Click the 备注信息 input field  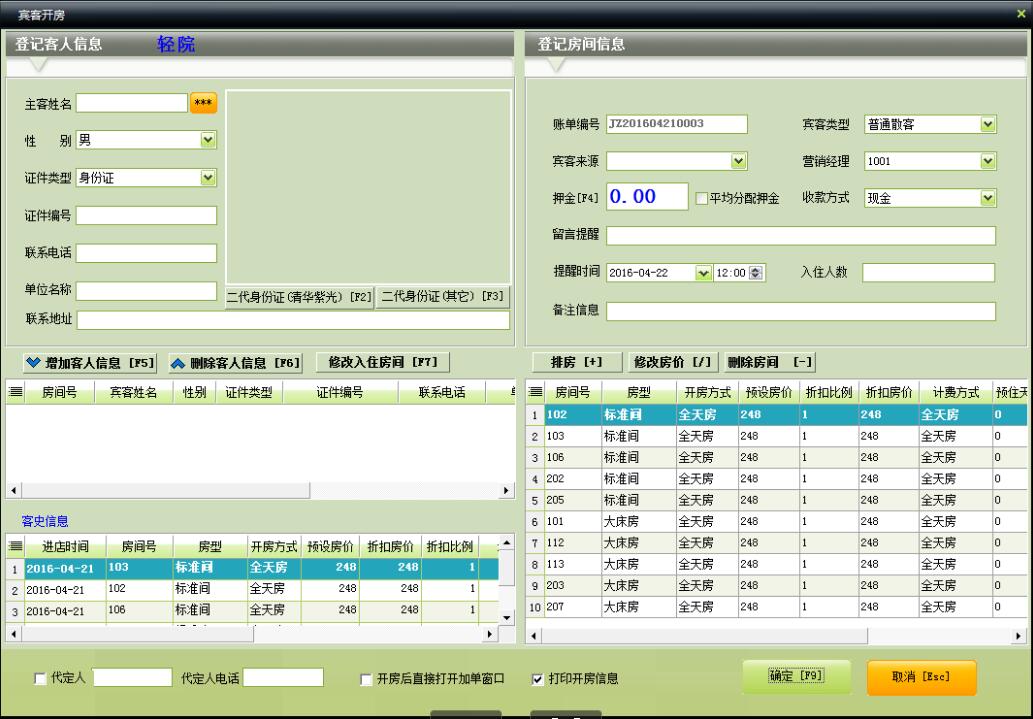pyautogui.click(x=800, y=311)
